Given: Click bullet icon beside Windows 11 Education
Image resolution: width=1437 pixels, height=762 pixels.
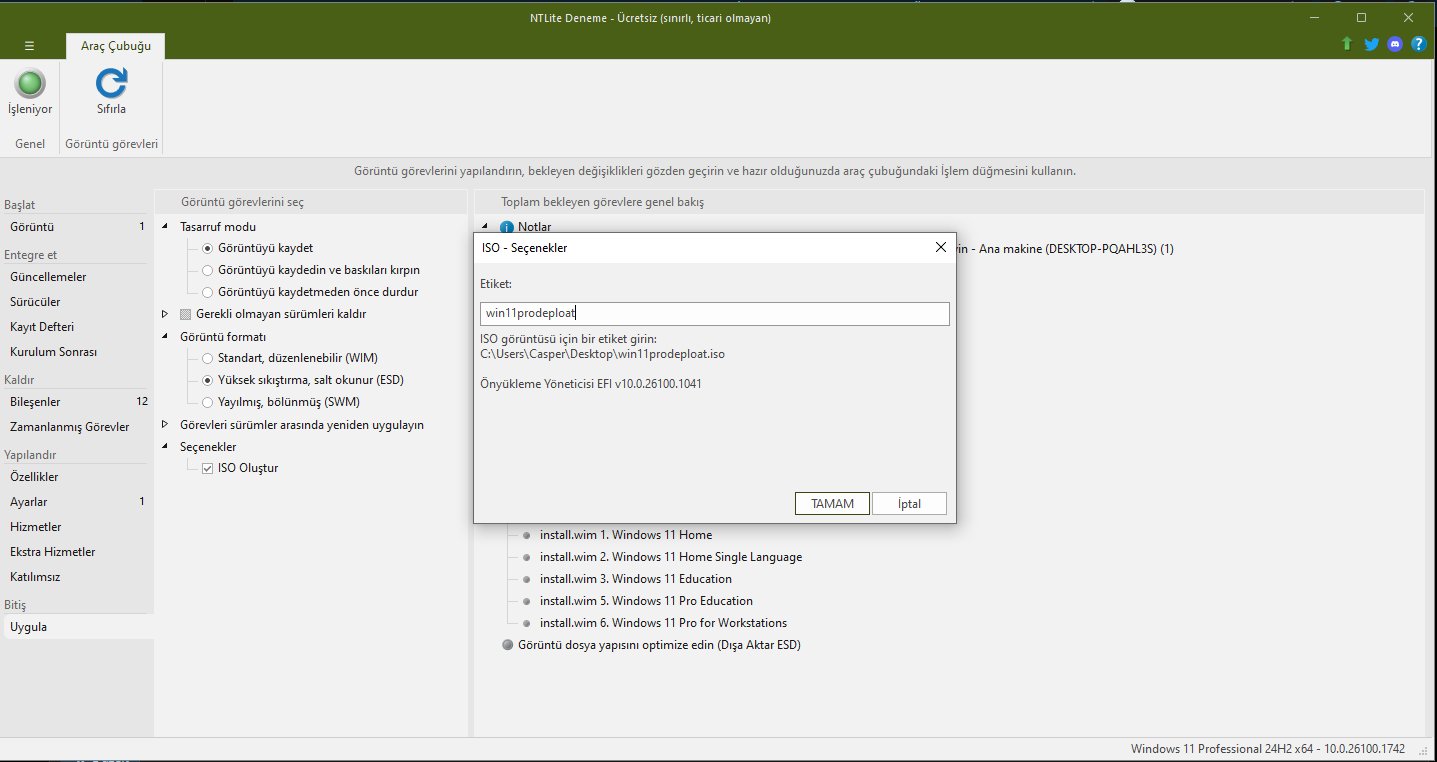Looking at the screenshot, I should (527, 579).
